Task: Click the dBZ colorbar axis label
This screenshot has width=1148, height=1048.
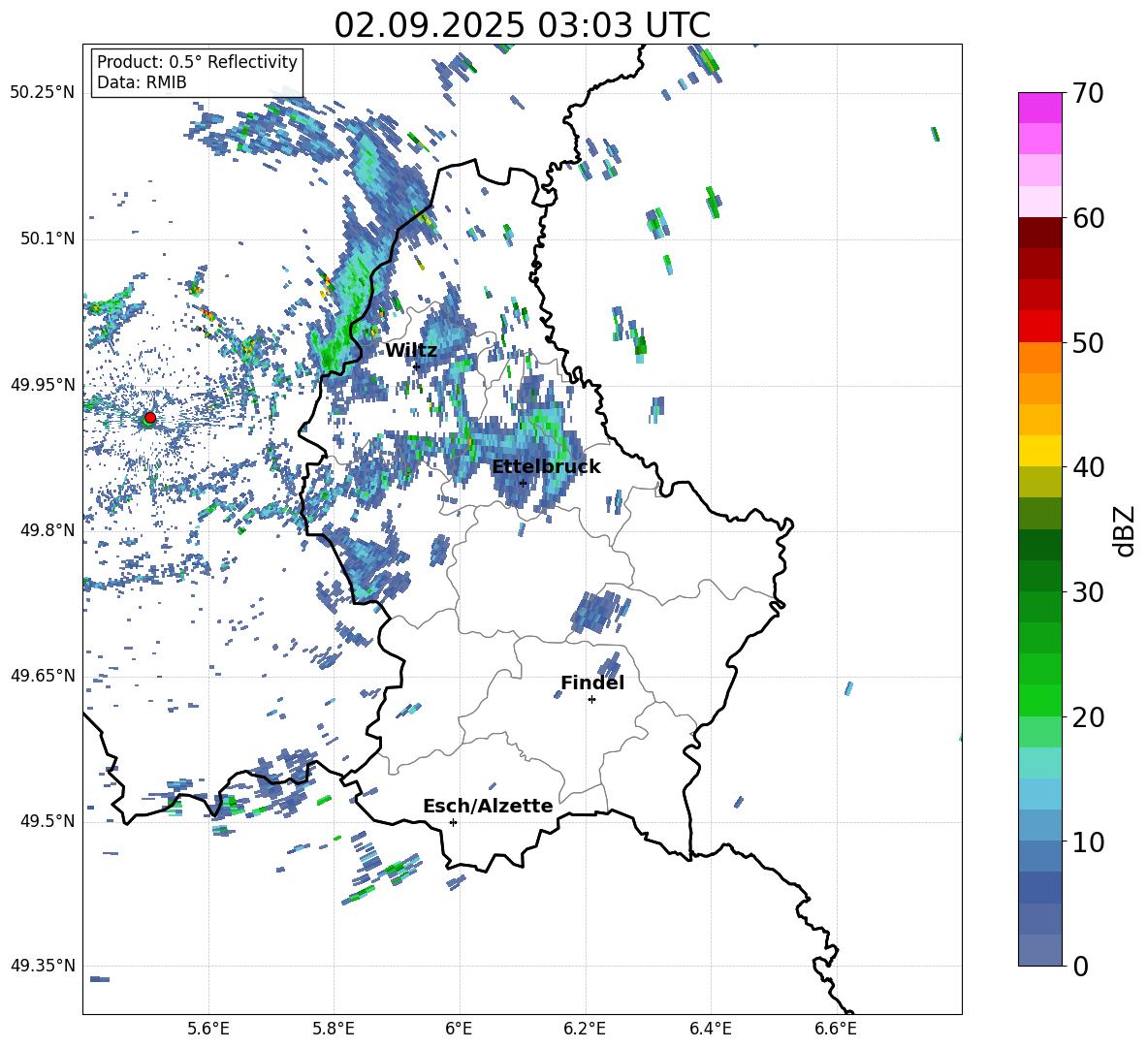Action: (1126, 530)
